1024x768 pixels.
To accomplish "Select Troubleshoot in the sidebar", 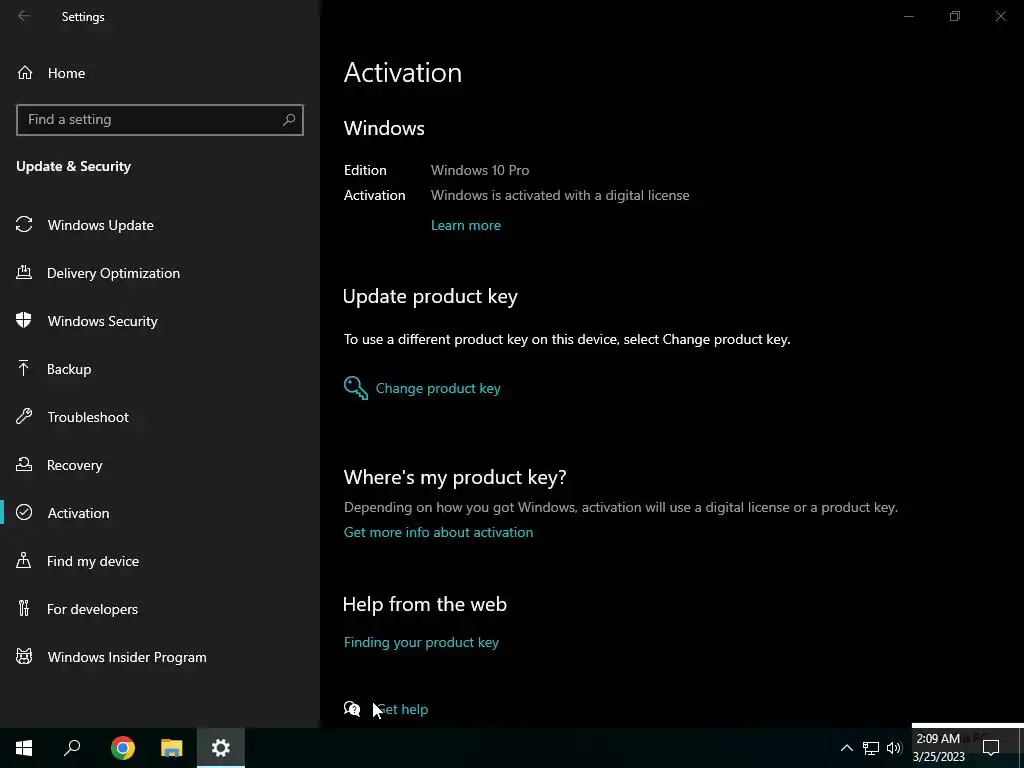I will click(x=88, y=417).
